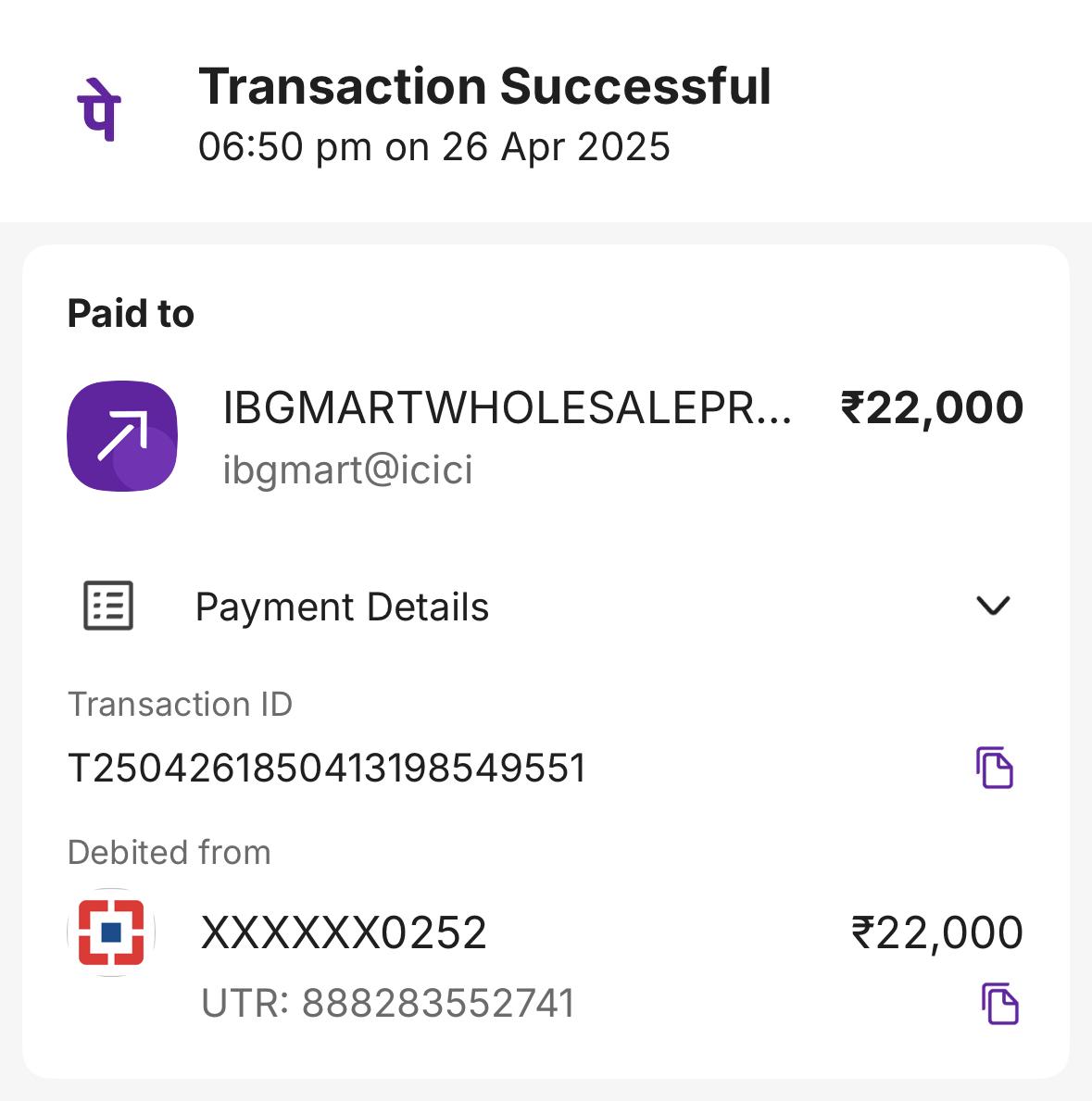Click the Paid to heading
1092x1101 pixels.
click(x=131, y=313)
